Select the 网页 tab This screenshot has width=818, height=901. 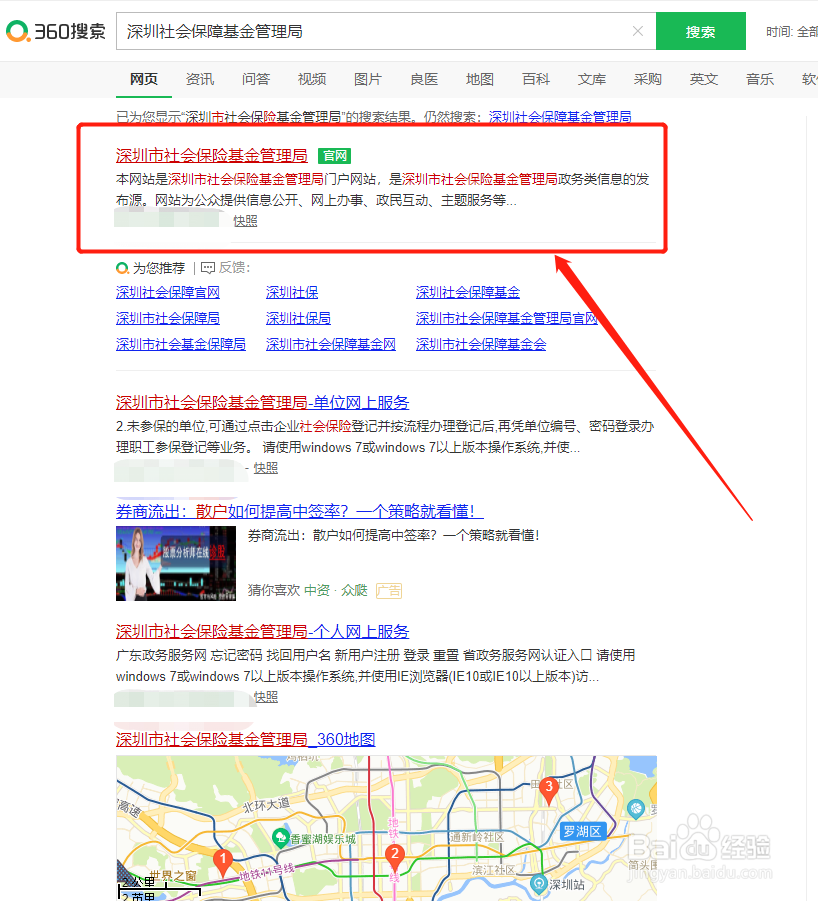tap(144, 79)
